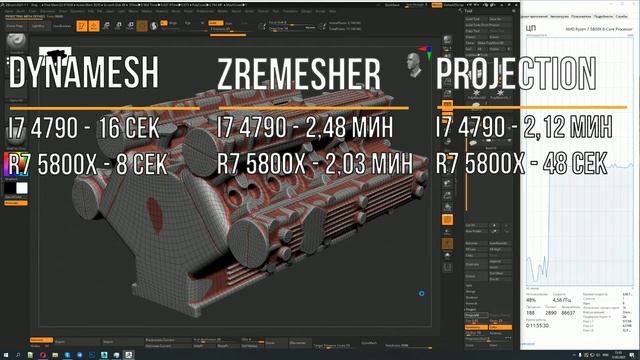Toggle orange Alternate button under color swatches
Screen dimensions: 640x360
click(x=16, y=203)
